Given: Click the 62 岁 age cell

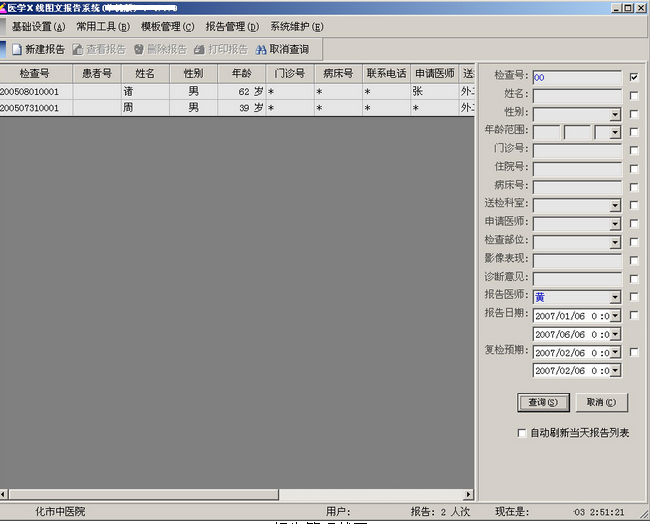Looking at the screenshot, I should coord(242,92).
